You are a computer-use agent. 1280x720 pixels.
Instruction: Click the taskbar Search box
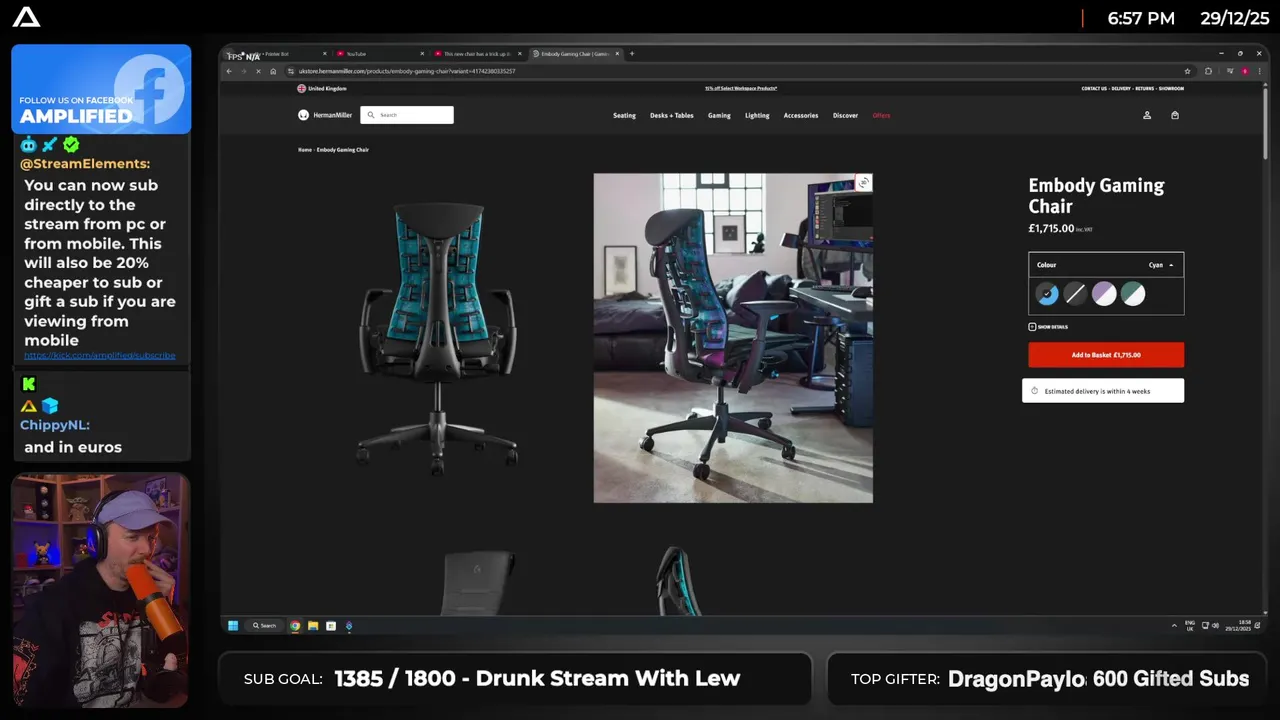pos(264,626)
